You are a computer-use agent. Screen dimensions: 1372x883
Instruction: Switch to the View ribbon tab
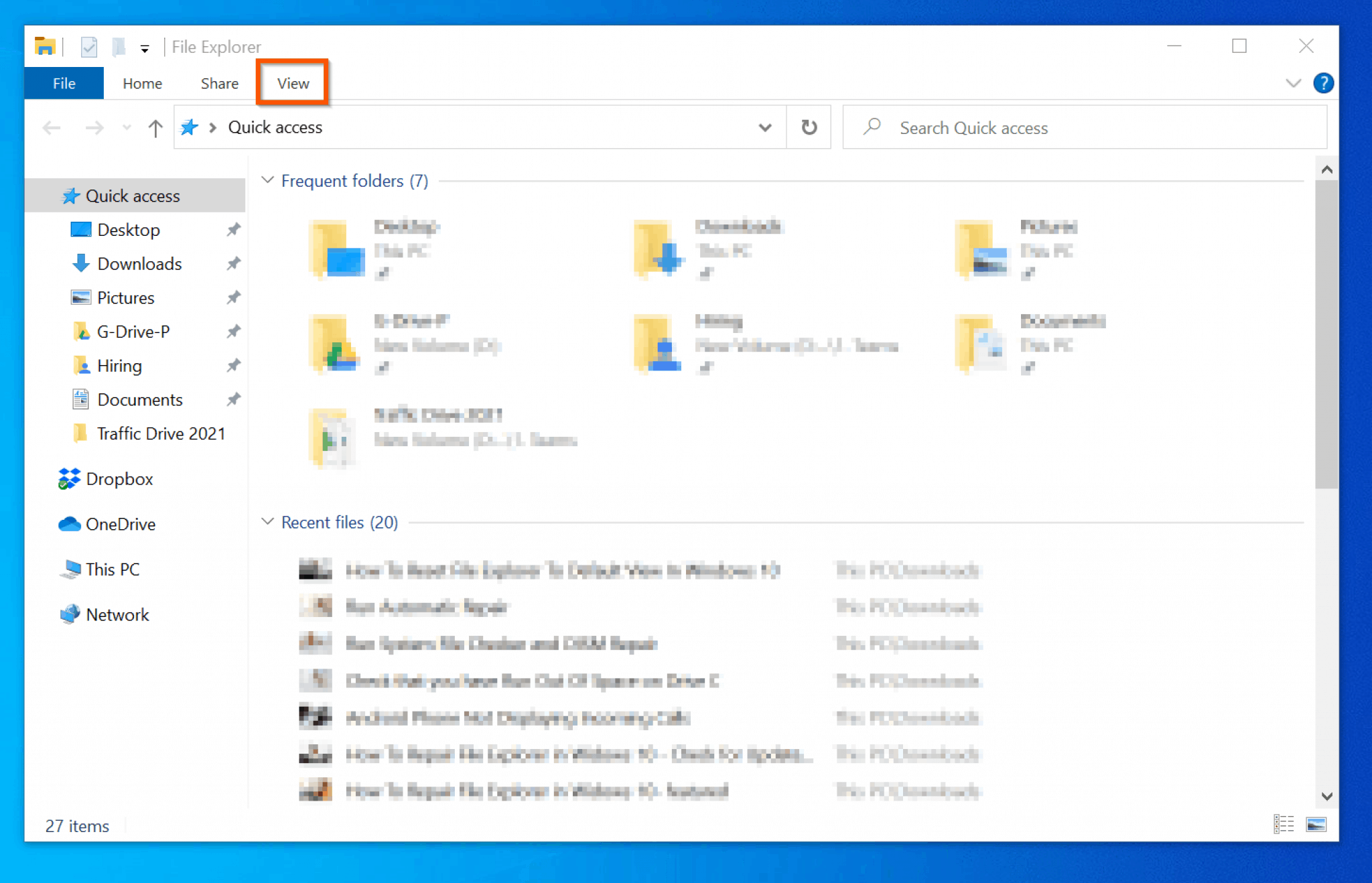(x=292, y=83)
